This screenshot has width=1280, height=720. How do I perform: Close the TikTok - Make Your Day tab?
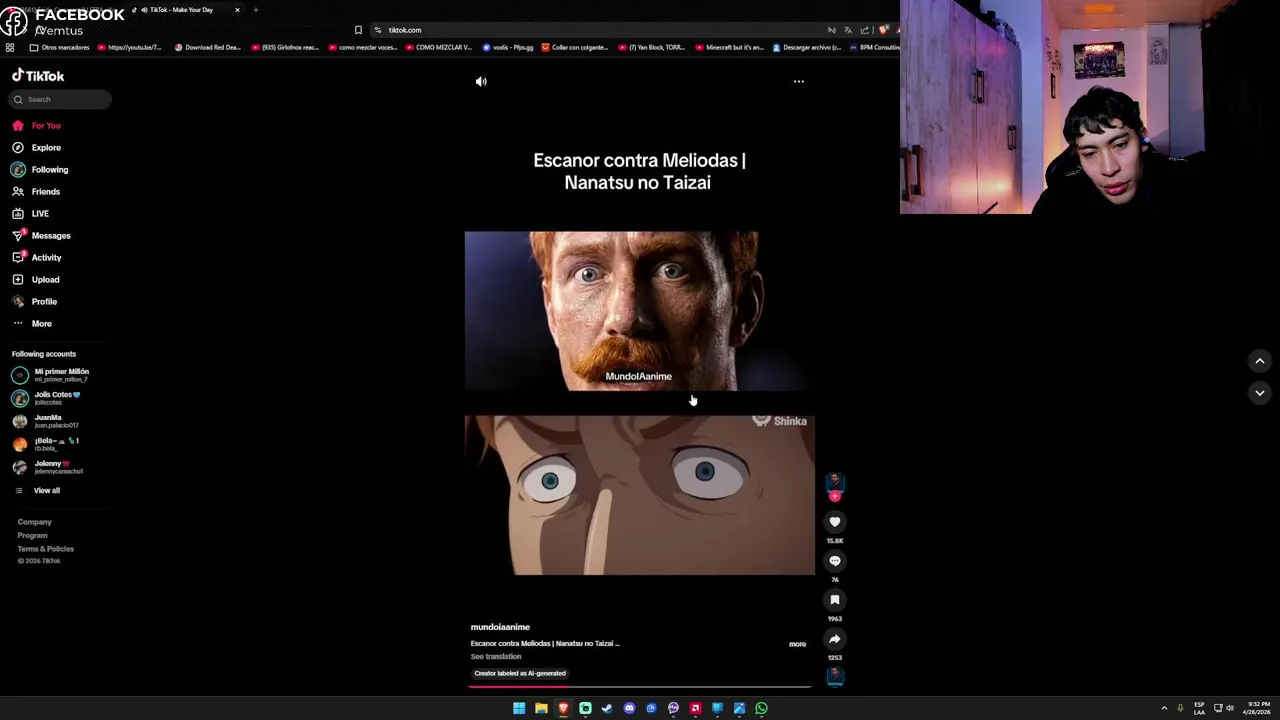tap(237, 10)
